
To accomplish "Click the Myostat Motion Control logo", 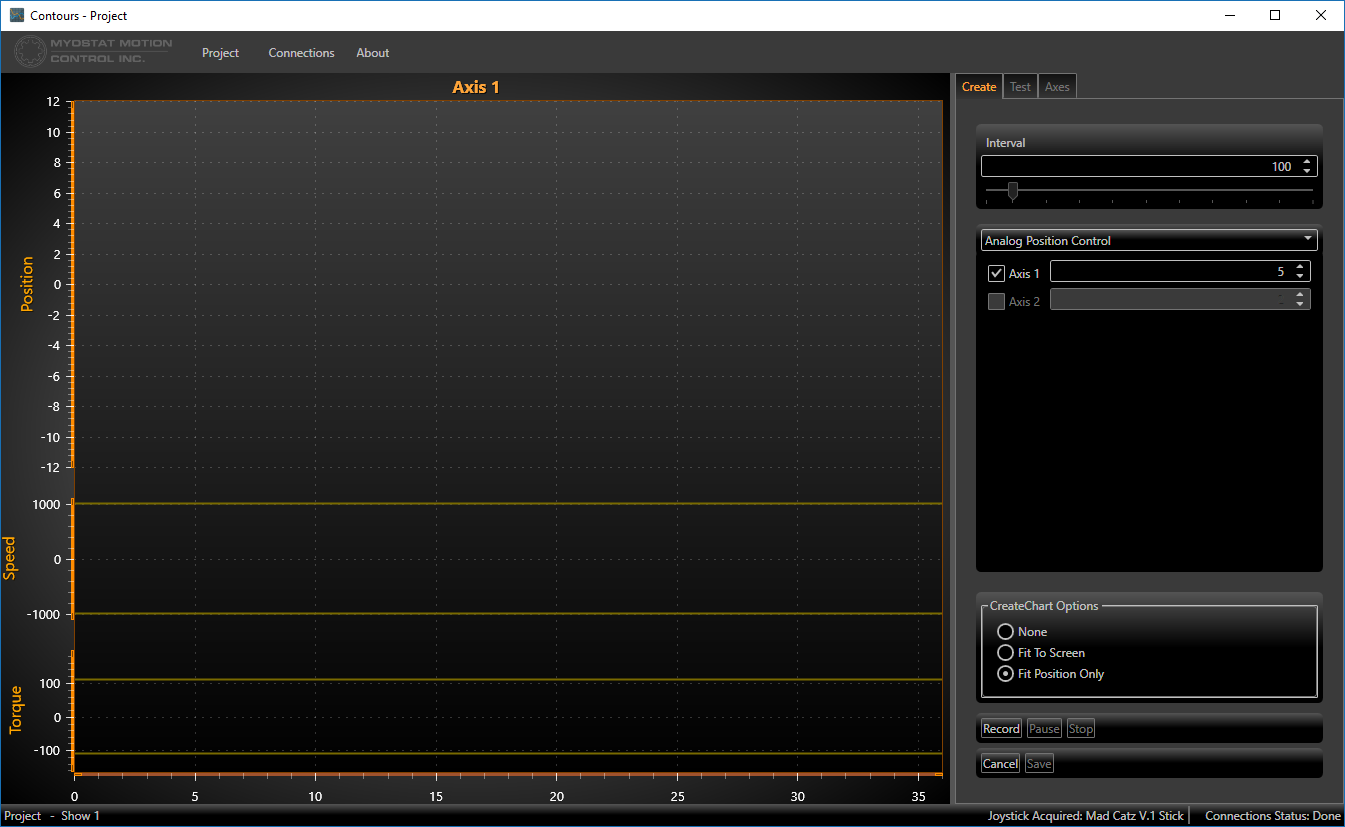I will (93, 51).
